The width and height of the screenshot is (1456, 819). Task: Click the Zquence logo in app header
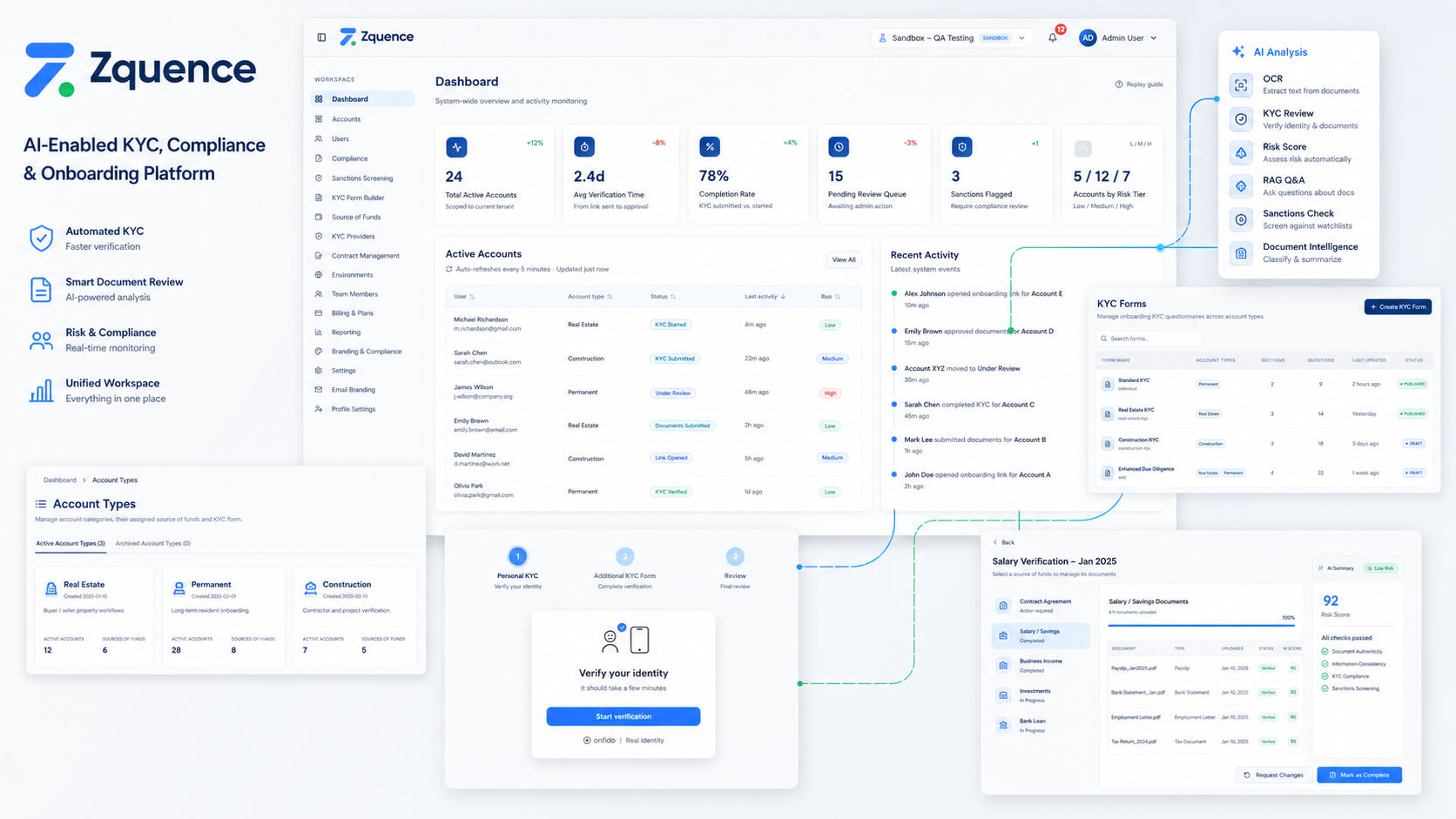[x=376, y=37]
